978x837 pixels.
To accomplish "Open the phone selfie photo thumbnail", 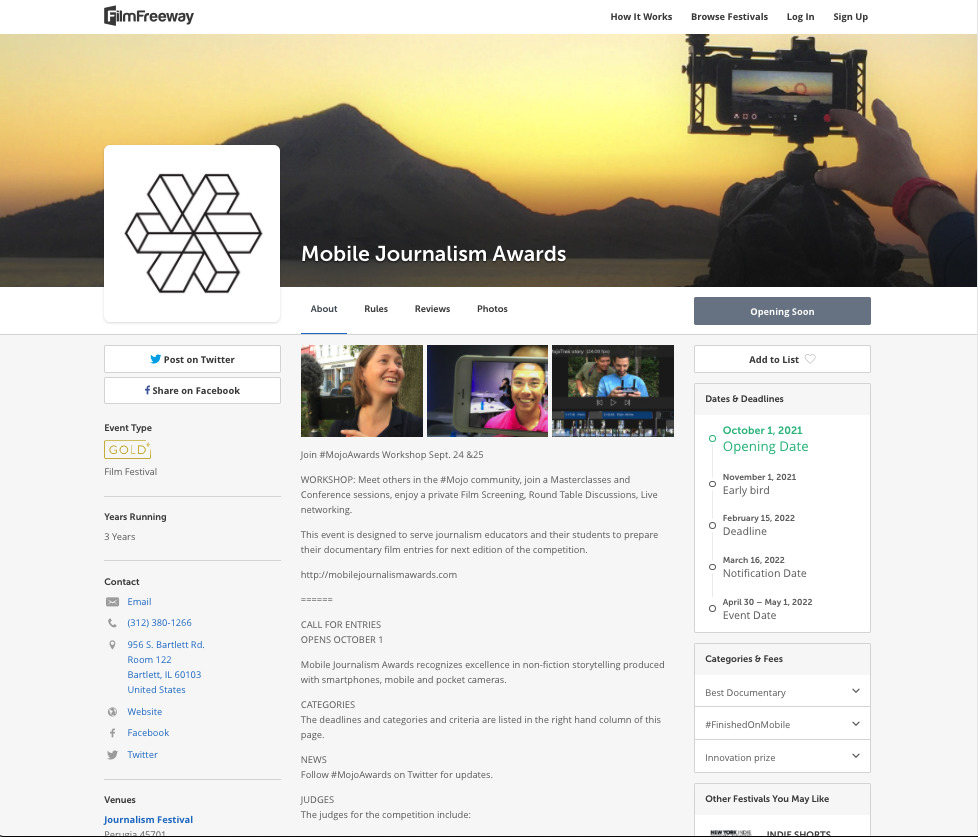I will click(x=487, y=391).
